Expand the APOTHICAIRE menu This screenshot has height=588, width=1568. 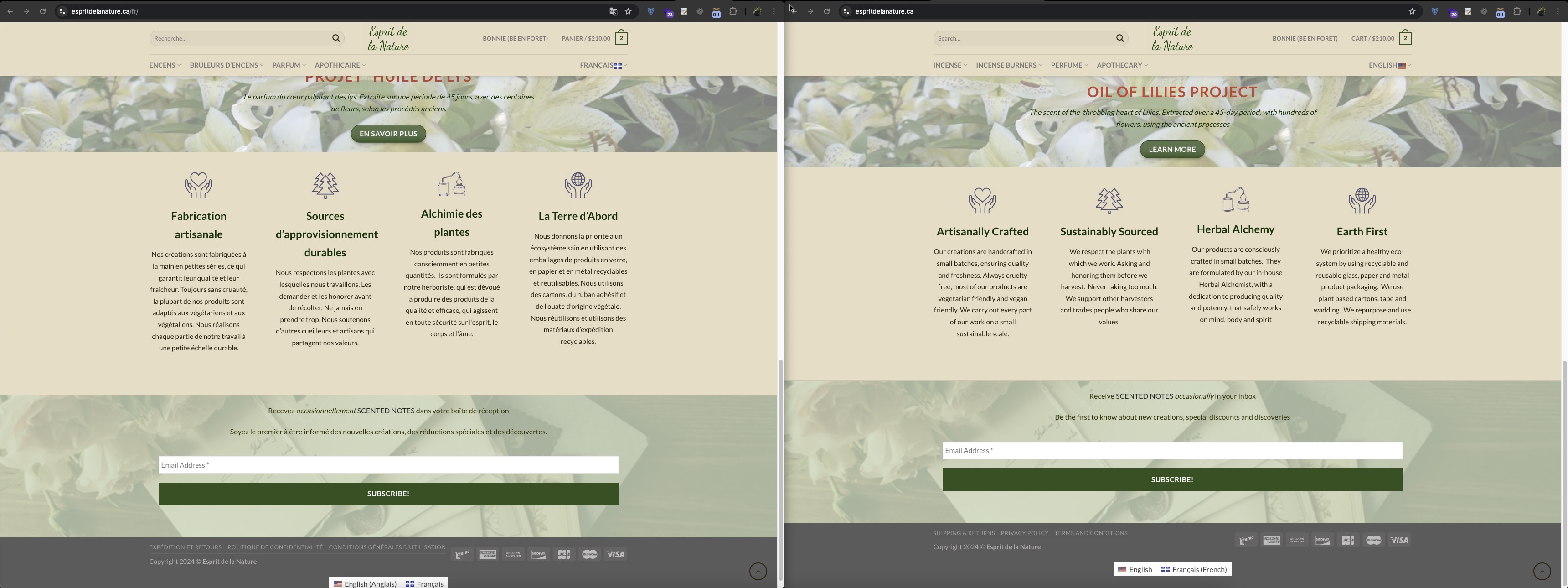(x=340, y=65)
